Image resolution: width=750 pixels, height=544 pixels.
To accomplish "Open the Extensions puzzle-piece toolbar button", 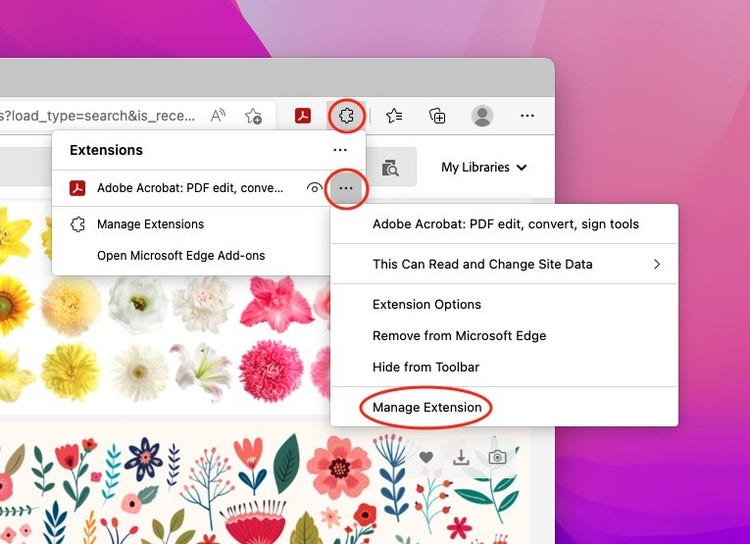I will click(x=346, y=115).
